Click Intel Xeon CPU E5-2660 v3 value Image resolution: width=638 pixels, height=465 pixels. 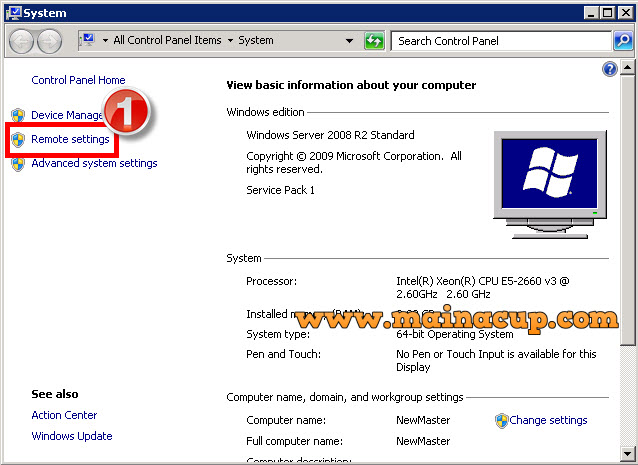(x=483, y=288)
